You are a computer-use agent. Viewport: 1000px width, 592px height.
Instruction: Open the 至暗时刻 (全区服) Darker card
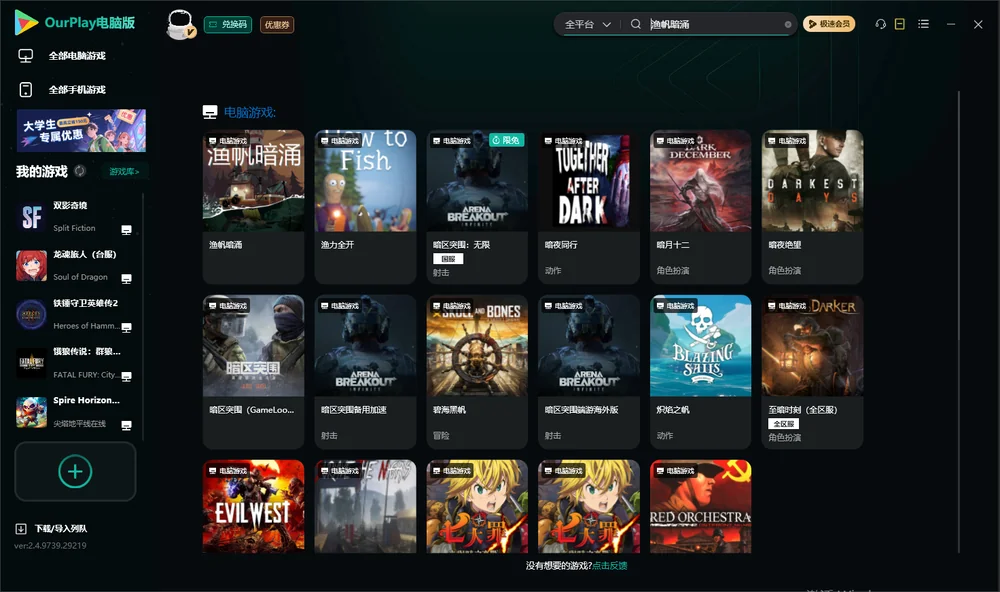point(812,372)
